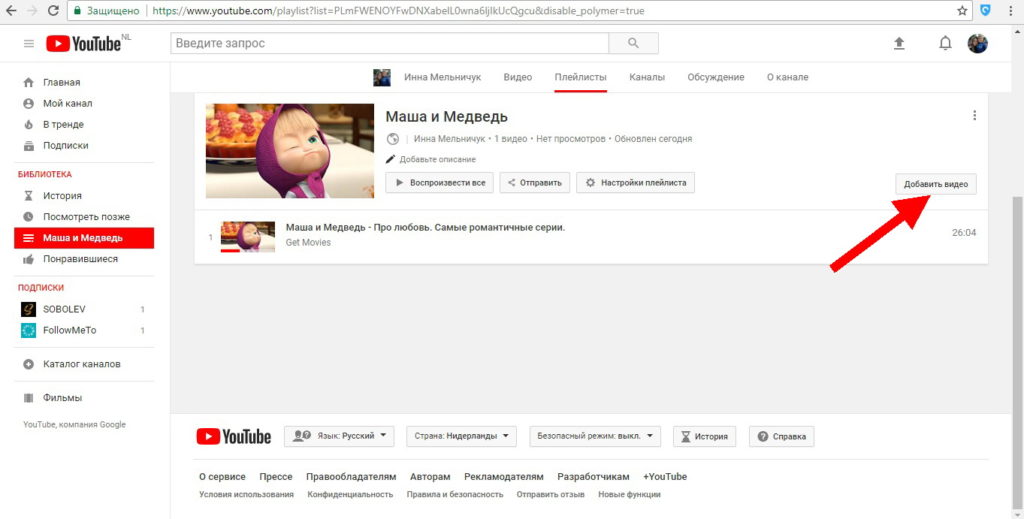
Task: Click ПОДПИСКИ section heading
Action: pos(40,287)
